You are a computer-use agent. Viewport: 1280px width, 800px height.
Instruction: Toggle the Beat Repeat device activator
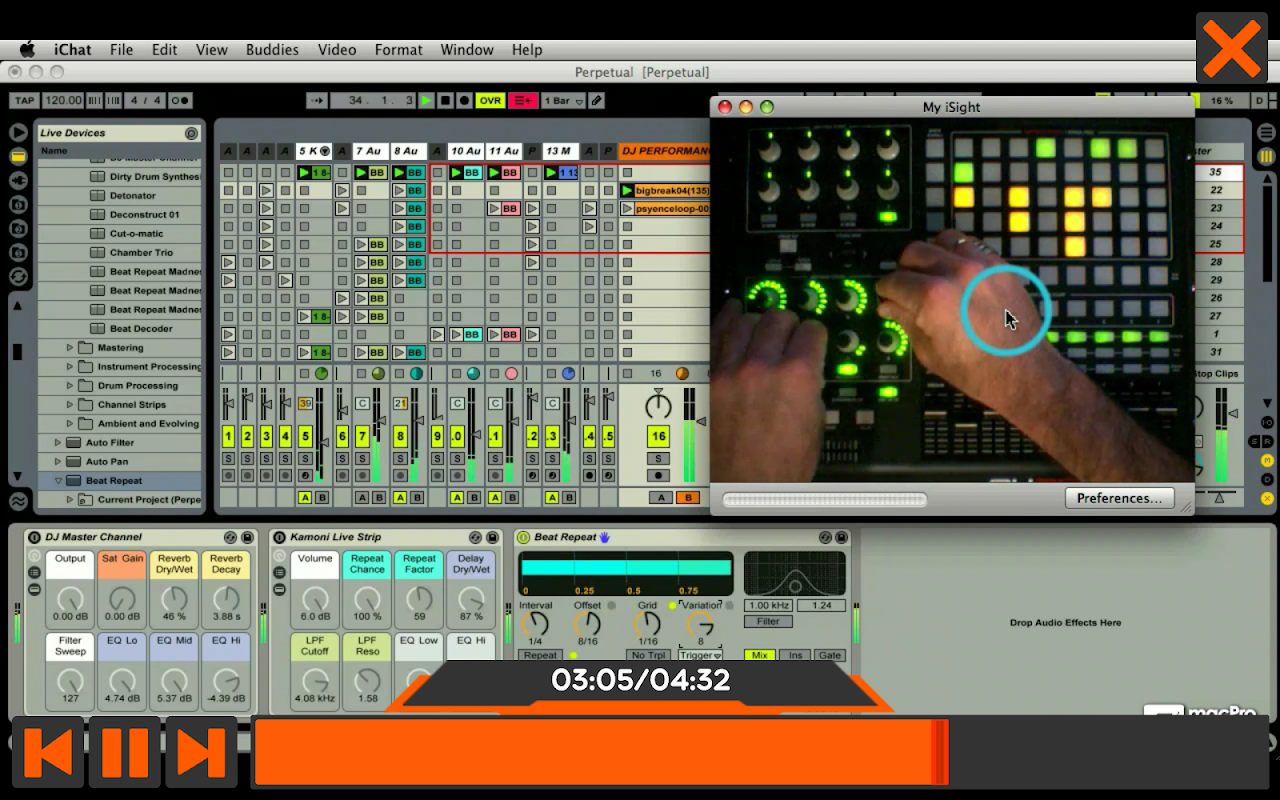coord(523,537)
